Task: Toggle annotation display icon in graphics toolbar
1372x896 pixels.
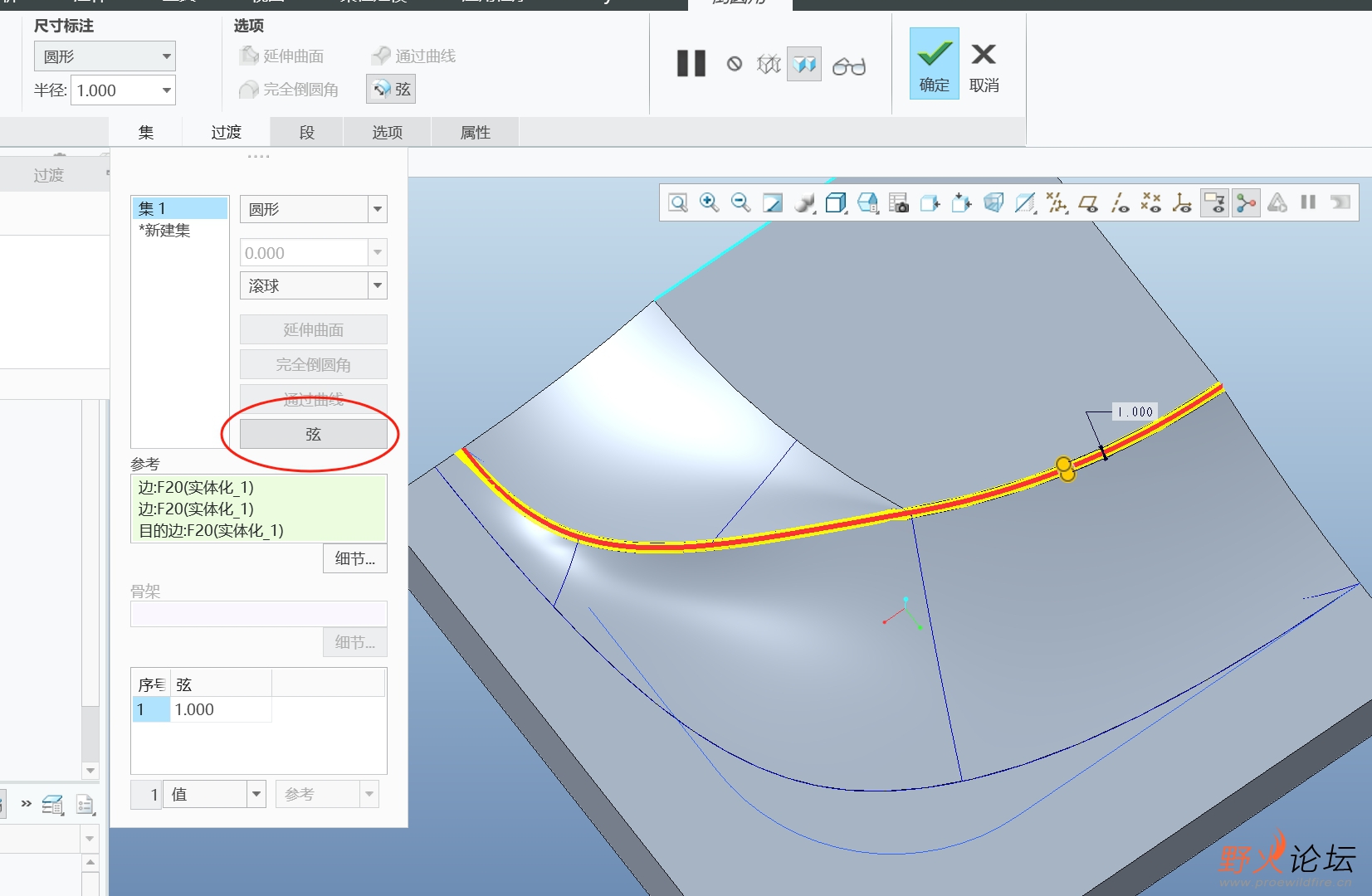Action: click(1214, 202)
